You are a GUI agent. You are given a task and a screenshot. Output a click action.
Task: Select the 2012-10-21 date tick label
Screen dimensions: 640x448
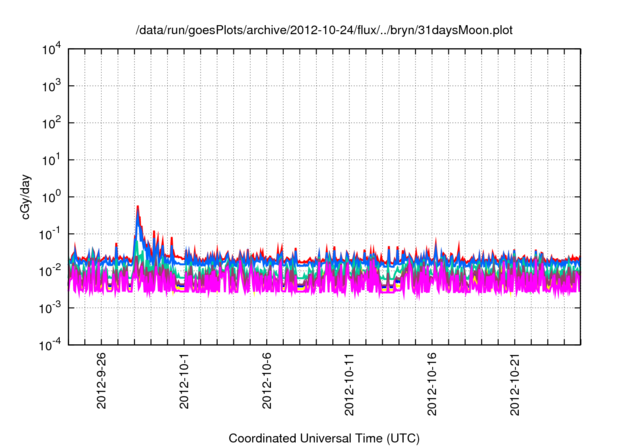click(x=516, y=384)
